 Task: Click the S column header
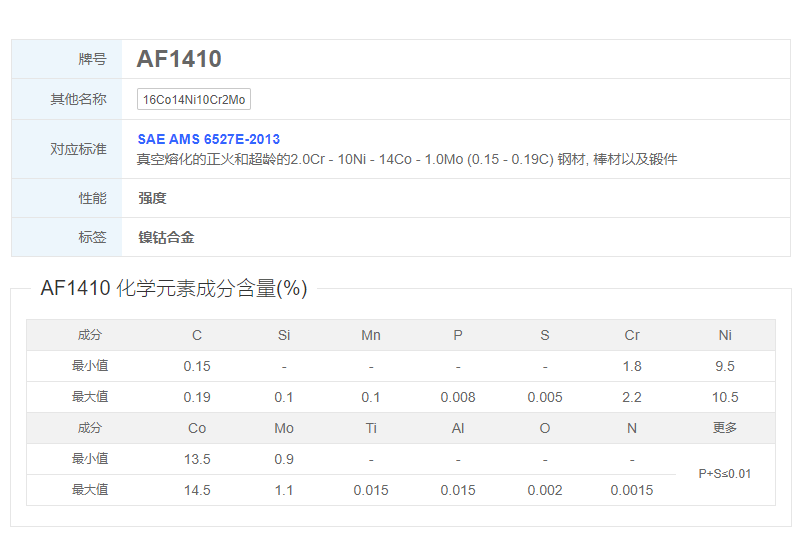(545, 335)
